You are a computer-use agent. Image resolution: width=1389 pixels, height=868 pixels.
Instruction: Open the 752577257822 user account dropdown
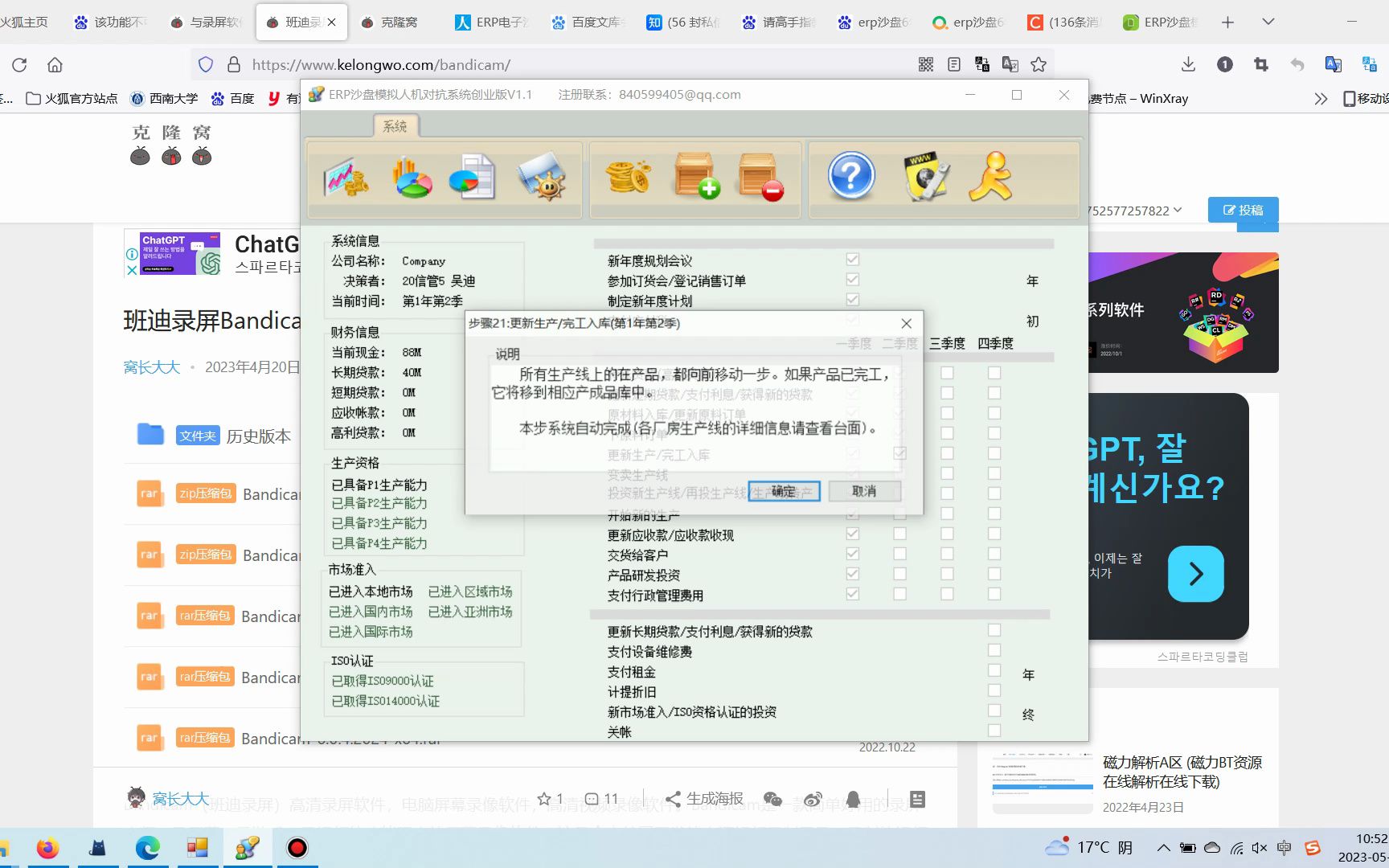tap(1135, 211)
